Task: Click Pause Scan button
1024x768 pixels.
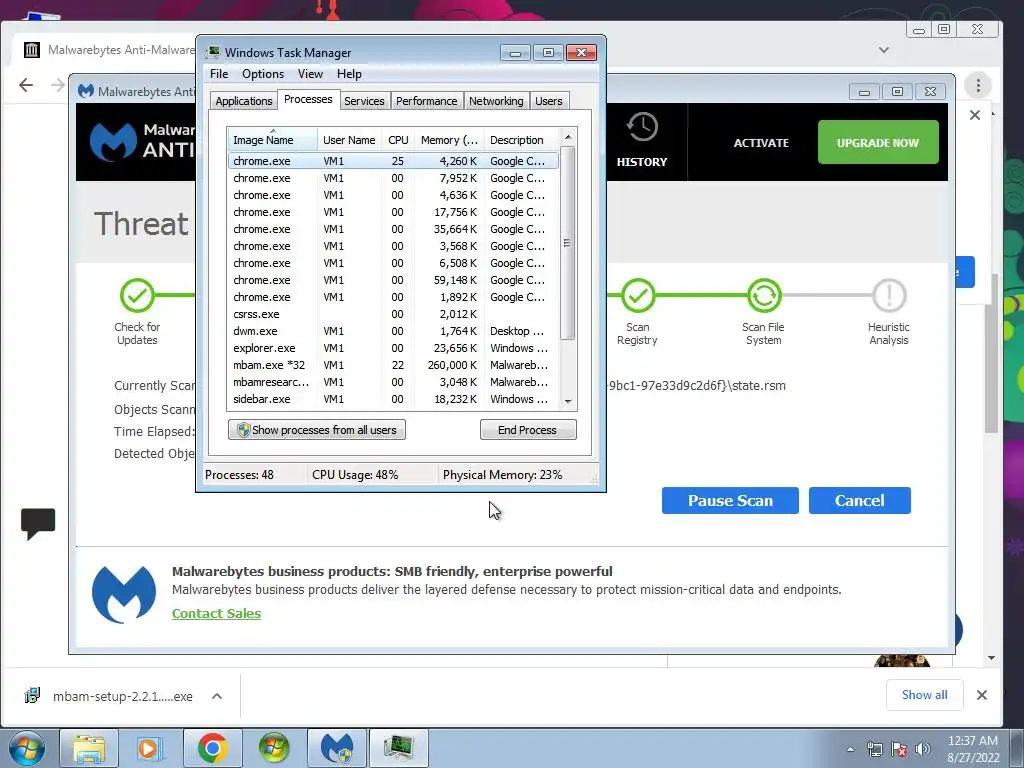Action: [x=730, y=500]
